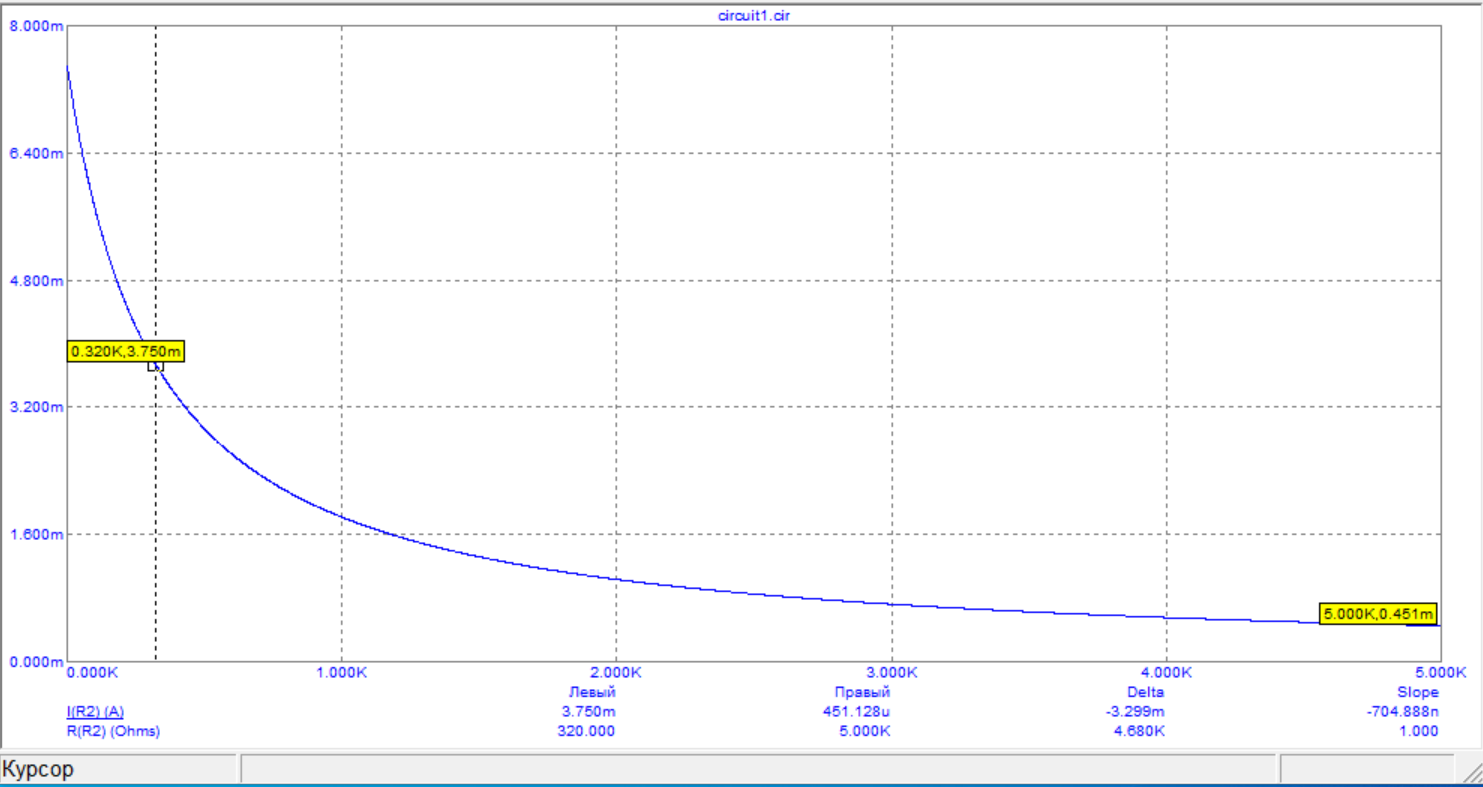The height and width of the screenshot is (787, 1483).
Task: Click the Левый column header
Action: [591, 692]
